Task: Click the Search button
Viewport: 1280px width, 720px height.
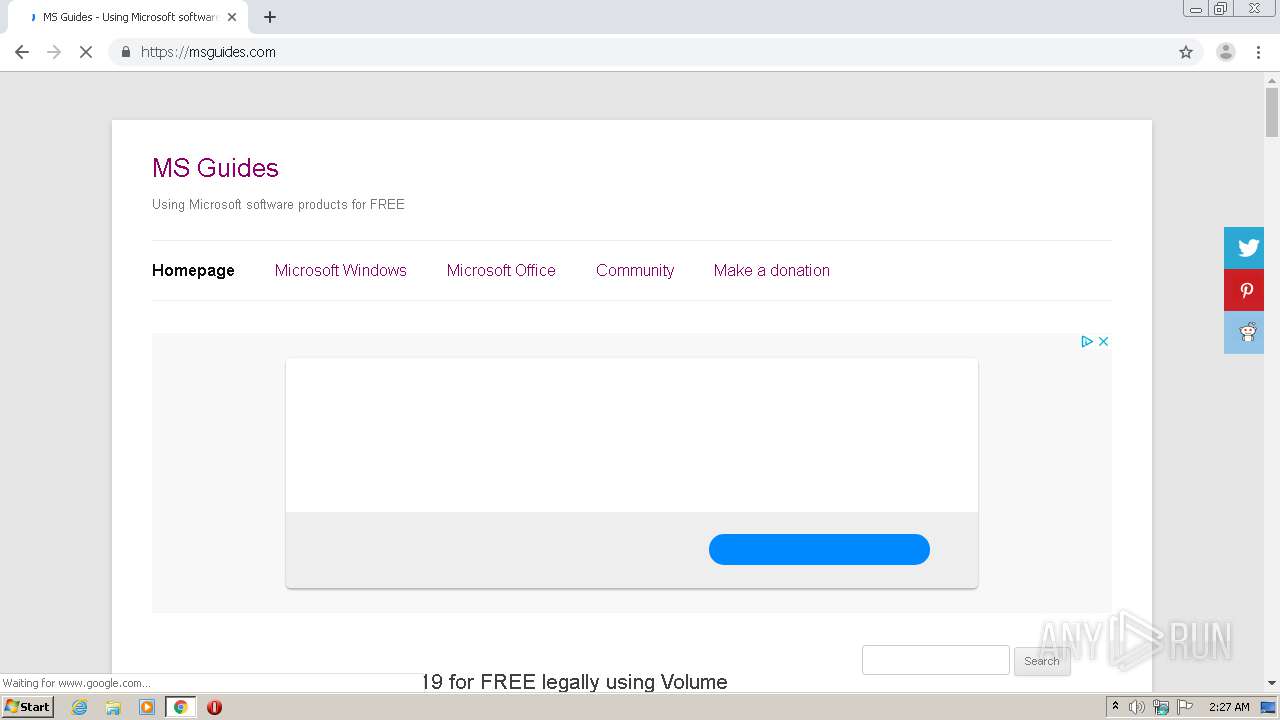Action: tap(1042, 661)
